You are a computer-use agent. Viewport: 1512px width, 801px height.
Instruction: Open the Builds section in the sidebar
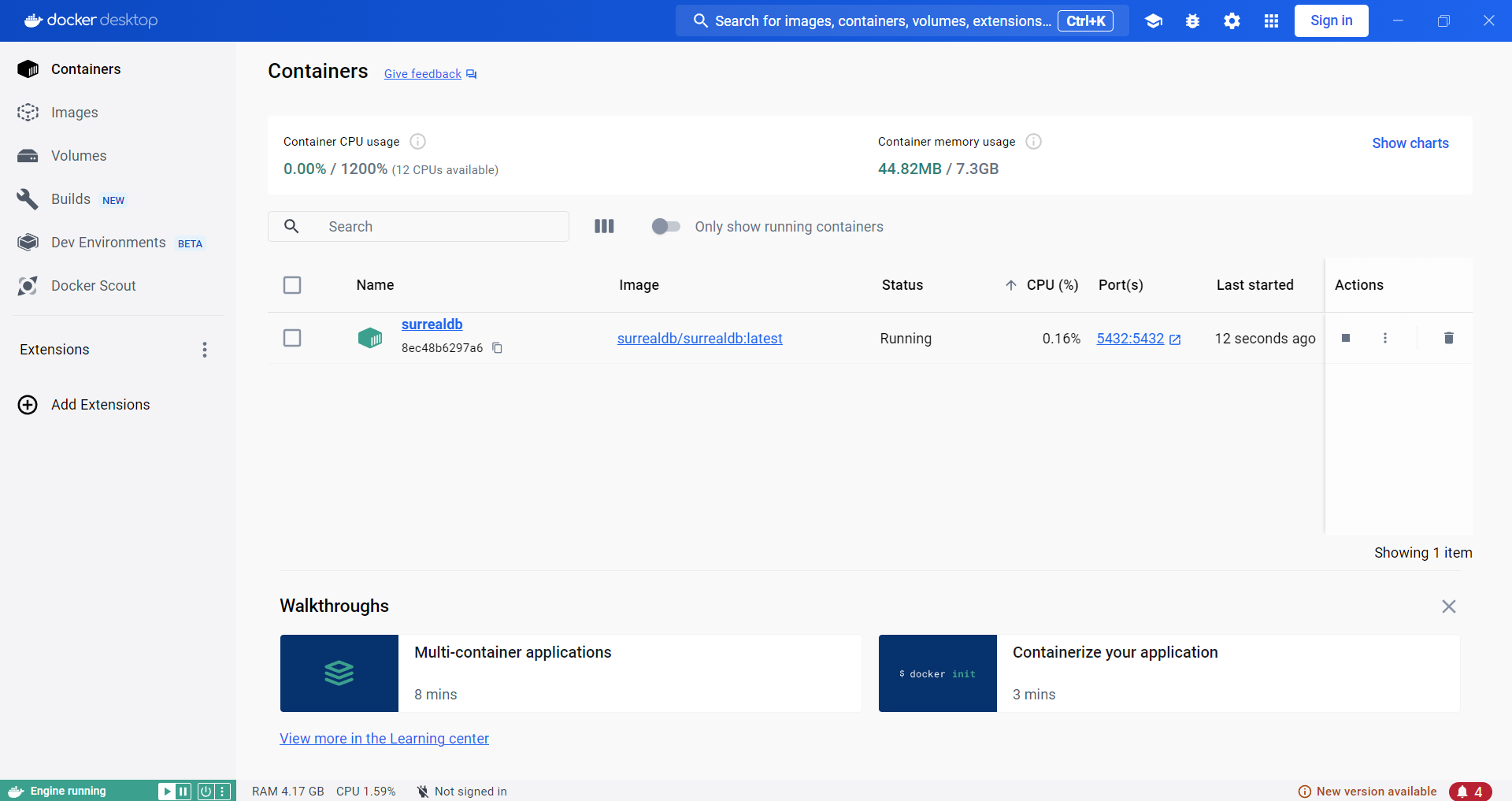[70, 199]
